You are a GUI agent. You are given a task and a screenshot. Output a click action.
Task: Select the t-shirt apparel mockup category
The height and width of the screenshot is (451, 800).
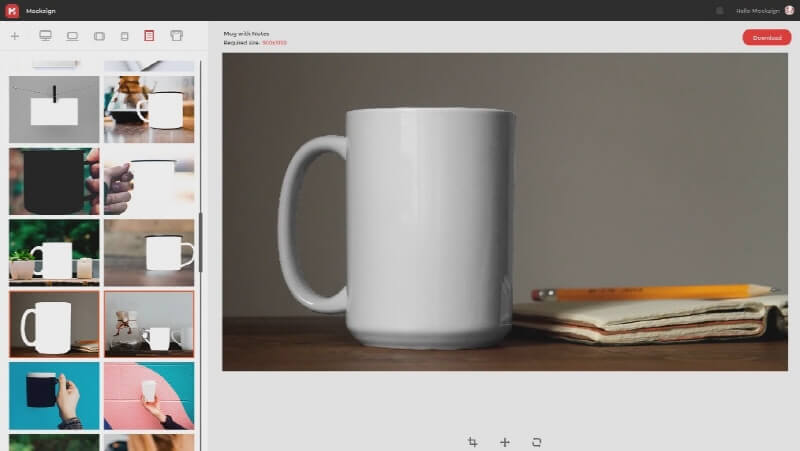(x=177, y=36)
